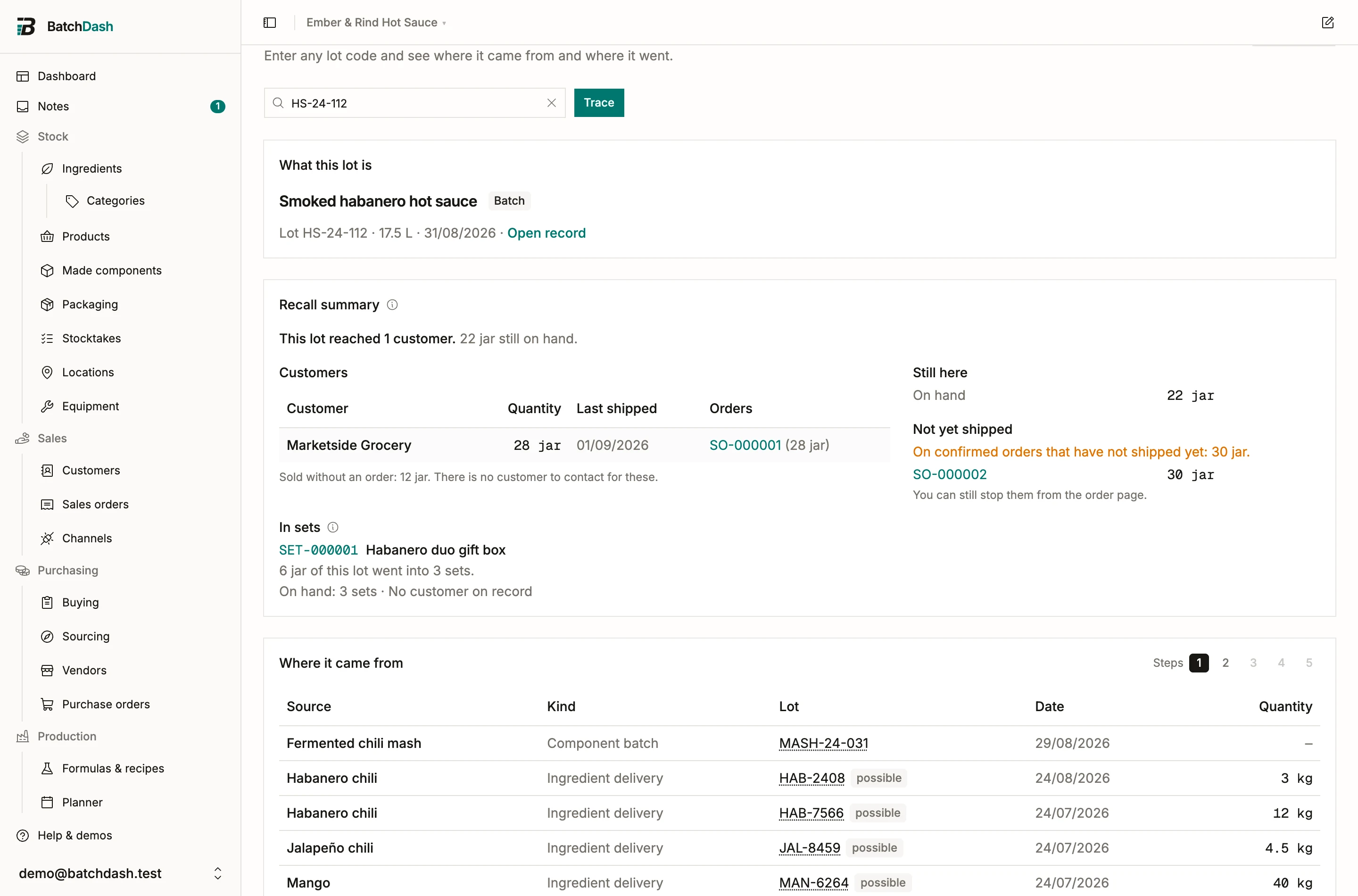Screen dimensions: 1358x896
Task: Click the Recall summary info icon
Action: point(392,305)
